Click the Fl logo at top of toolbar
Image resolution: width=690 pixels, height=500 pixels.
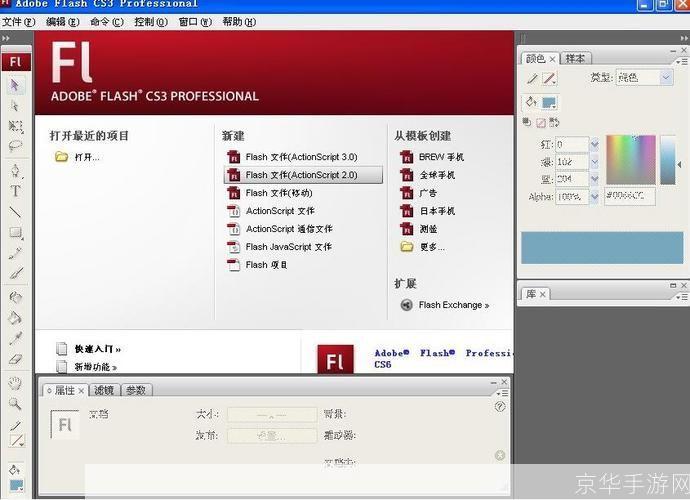tap(16, 62)
